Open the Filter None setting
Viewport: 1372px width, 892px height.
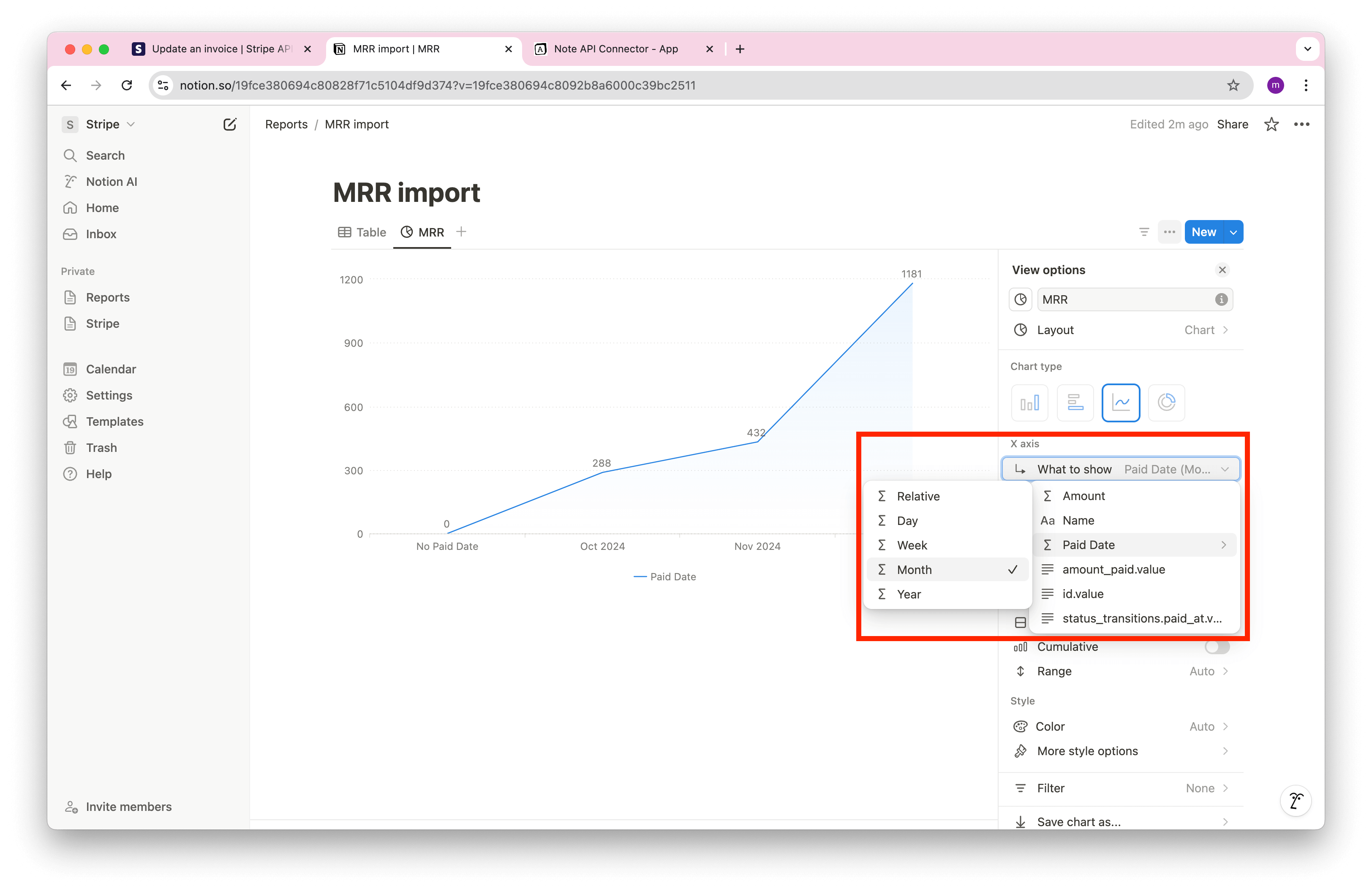click(x=1121, y=788)
